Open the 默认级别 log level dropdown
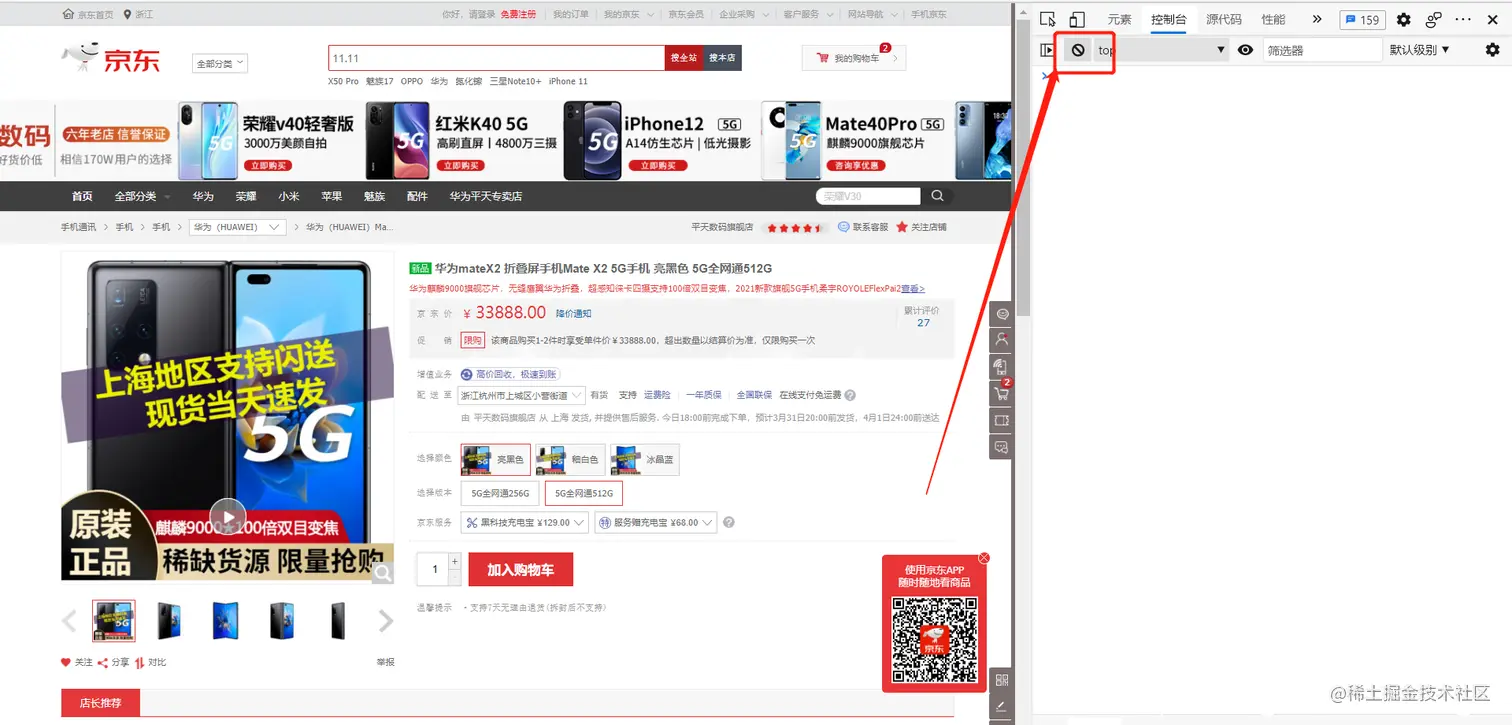The width and height of the screenshot is (1512, 725). (x=1419, y=50)
